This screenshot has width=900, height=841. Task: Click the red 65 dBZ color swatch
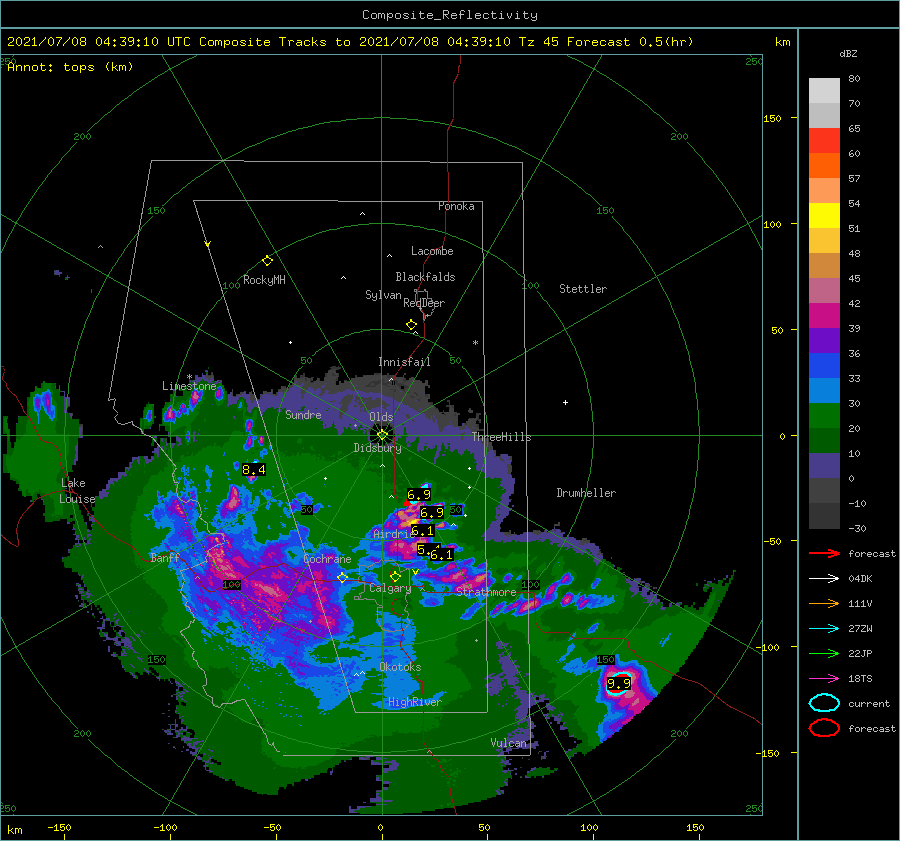click(x=824, y=140)
